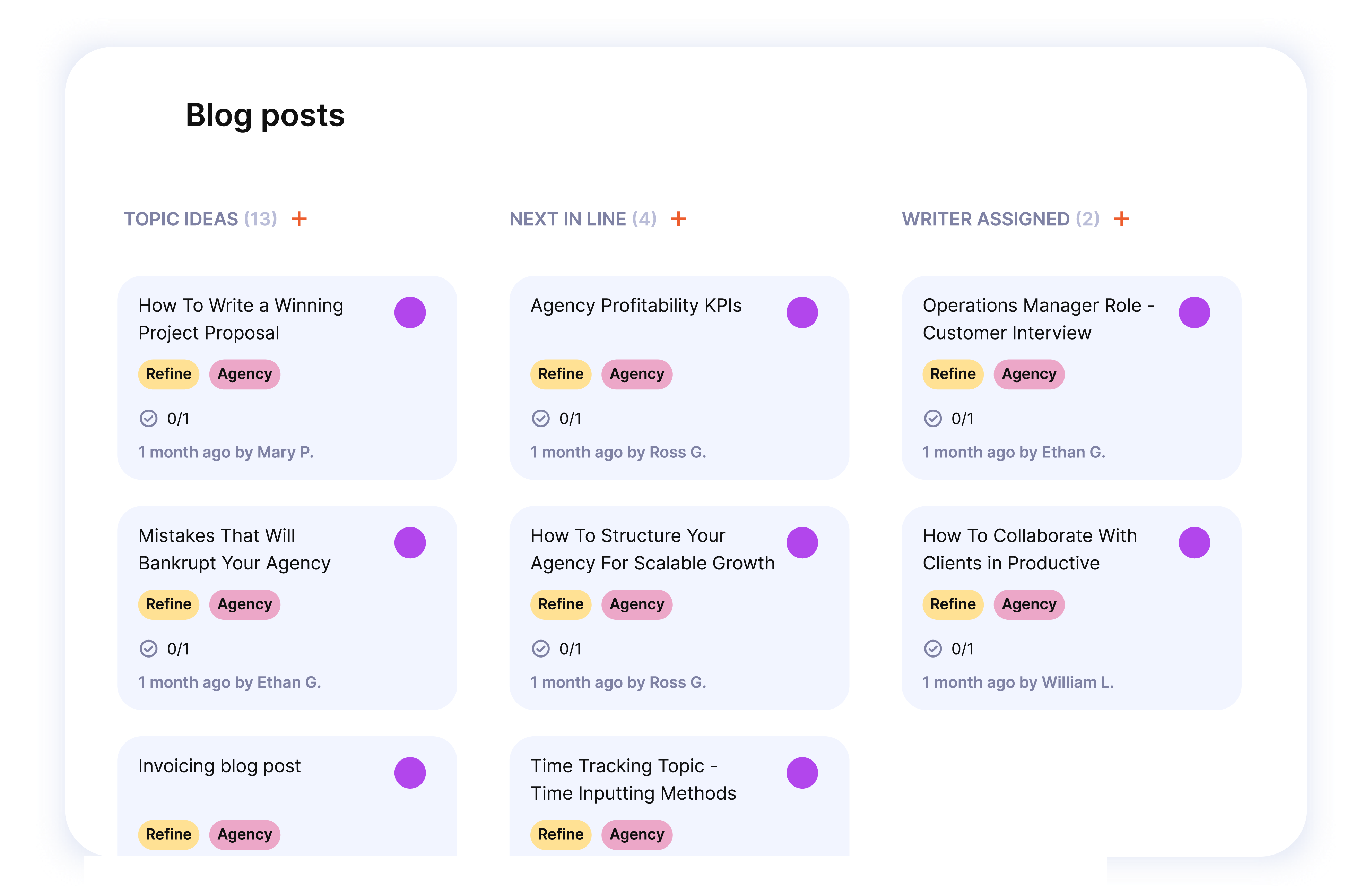Select Agency tag on Mistakes That Will Bankrupt card
The height and width of the screenshot is (893, 1372).
point(244,604)
